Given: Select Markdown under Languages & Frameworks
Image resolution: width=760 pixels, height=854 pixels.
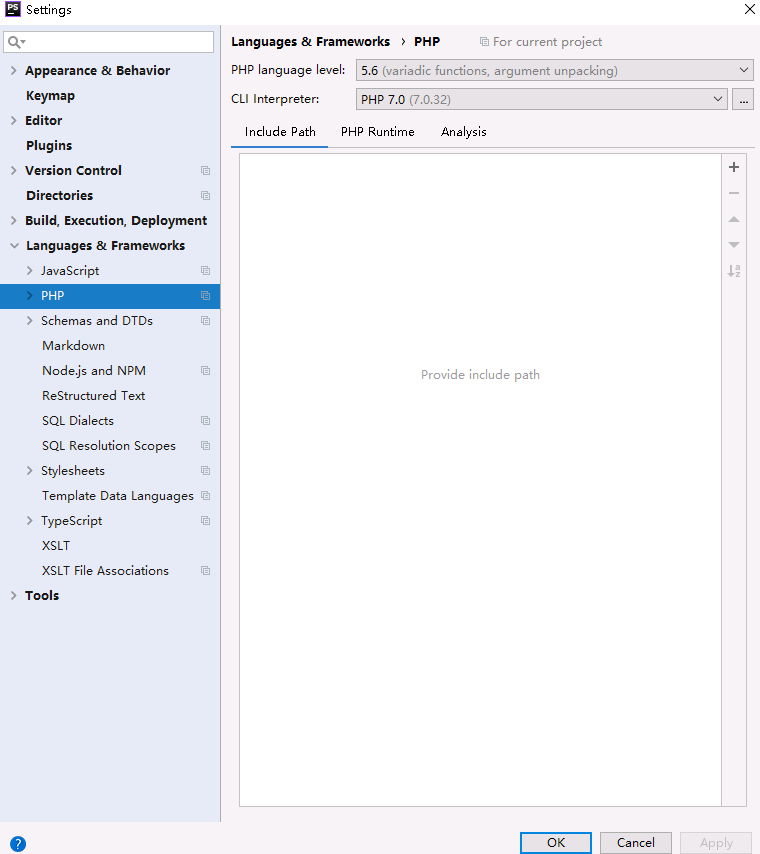Looking at the screenshot, I should tap(74, 346).
